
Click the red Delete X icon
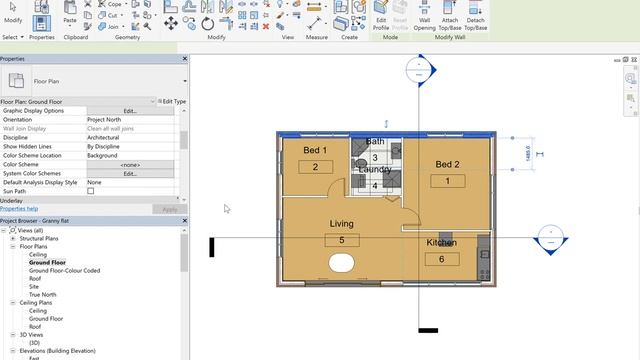(266, 27)
